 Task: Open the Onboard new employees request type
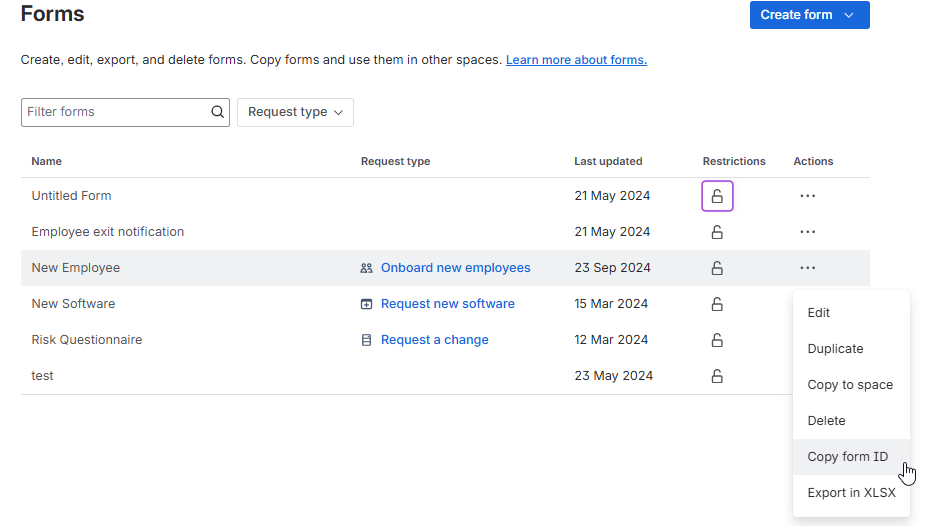tap(455, 268)
